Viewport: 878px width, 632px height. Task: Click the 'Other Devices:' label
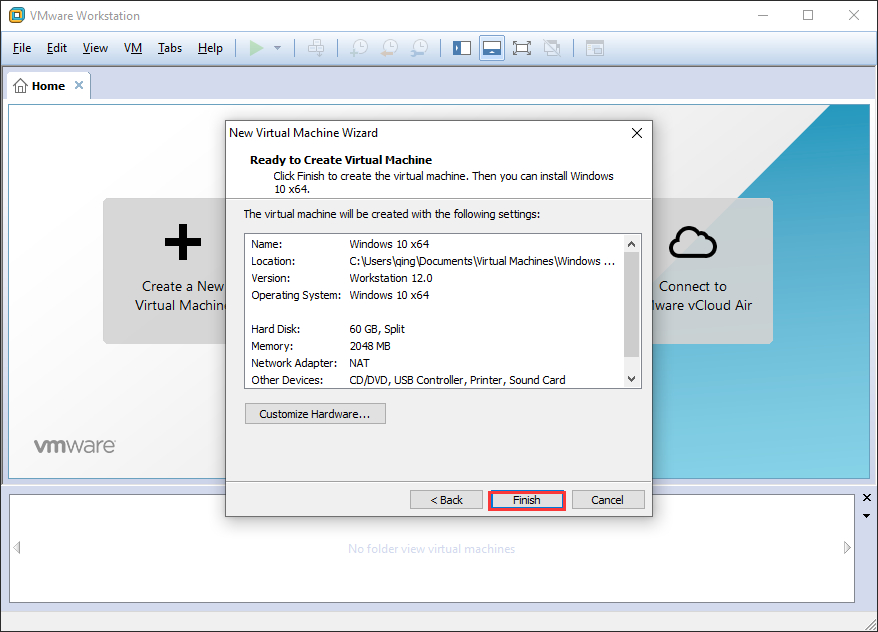(287, 380)
